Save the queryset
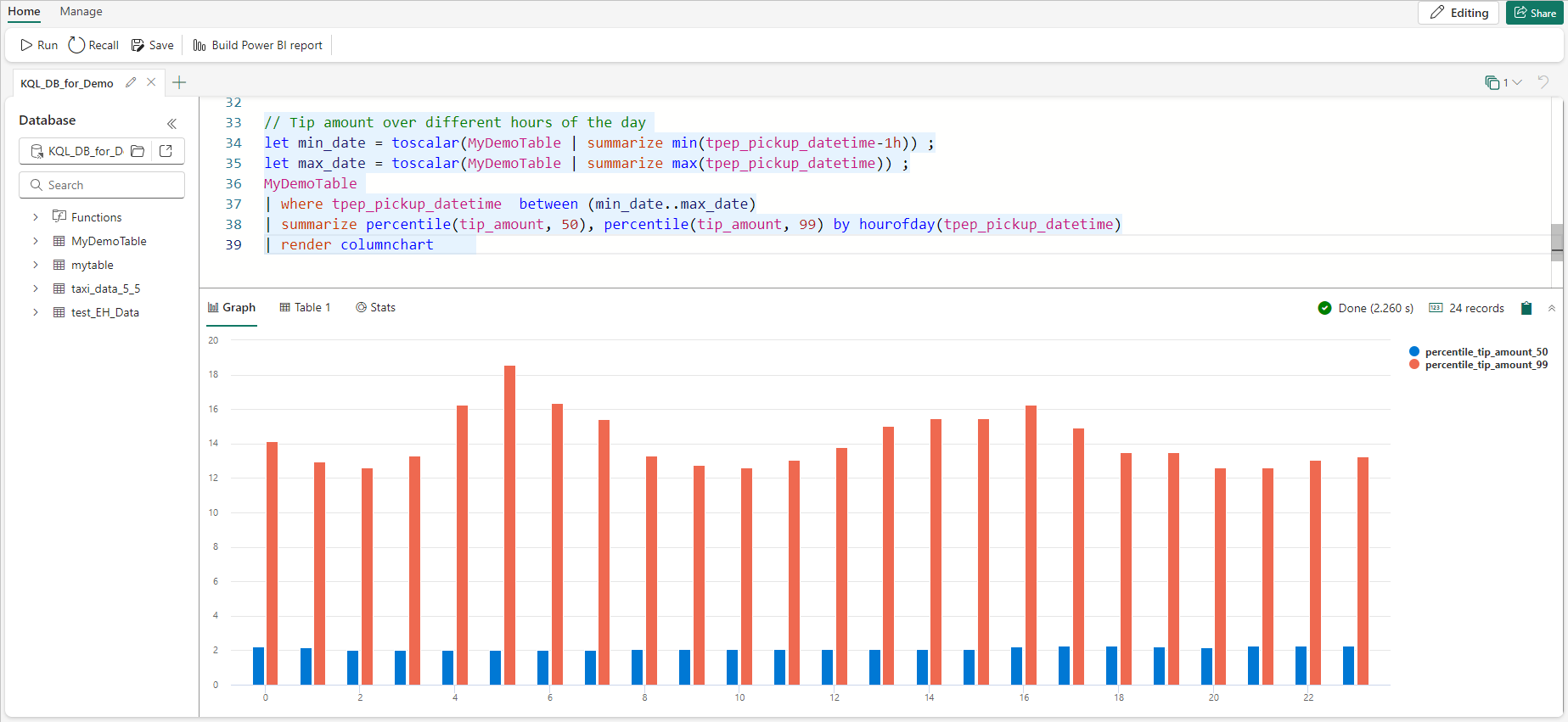This screenshot has height=722, width=1568. coord(152,45)
